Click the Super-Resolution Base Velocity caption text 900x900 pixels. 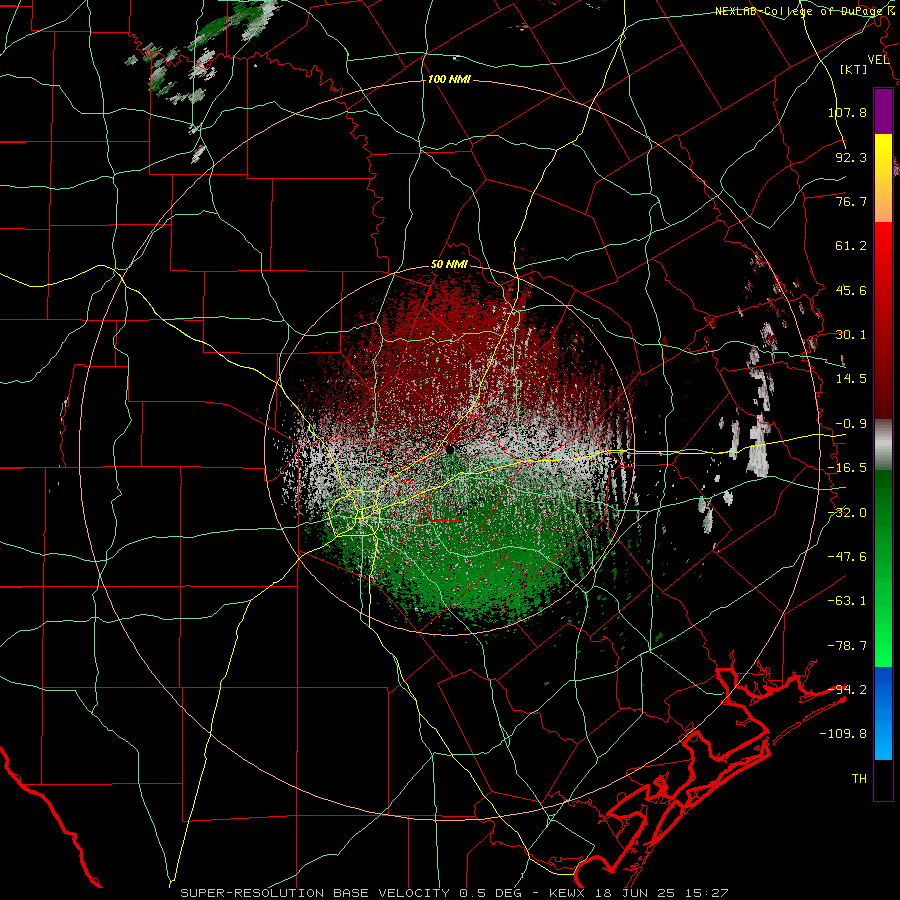(454, 893)
